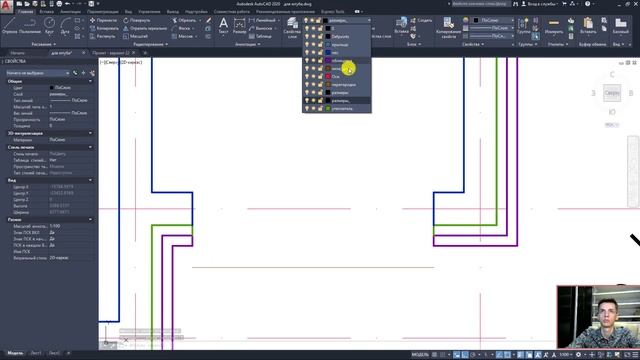The image size is (640, 360).
Task: Toggle the lightbulb for layer Оси
Action: (307, 76)
